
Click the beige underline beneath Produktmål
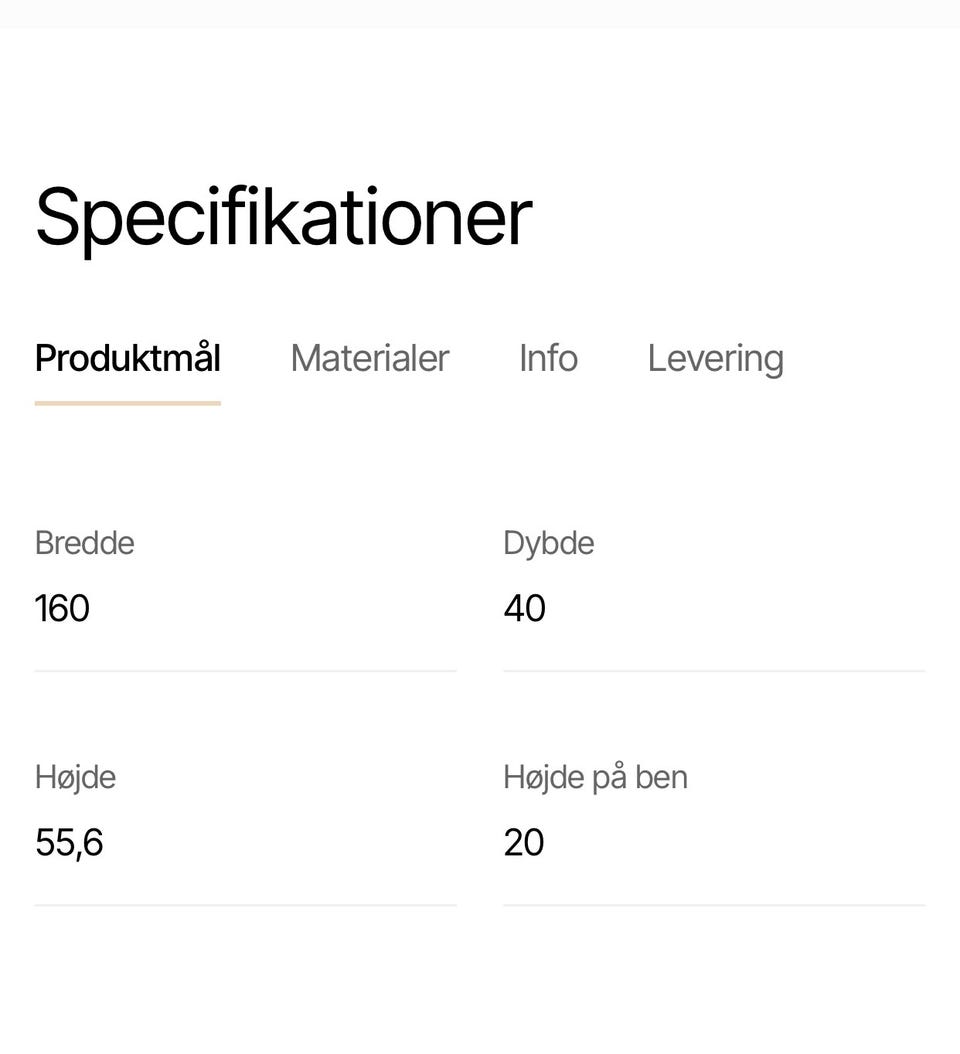click(128, 403)
